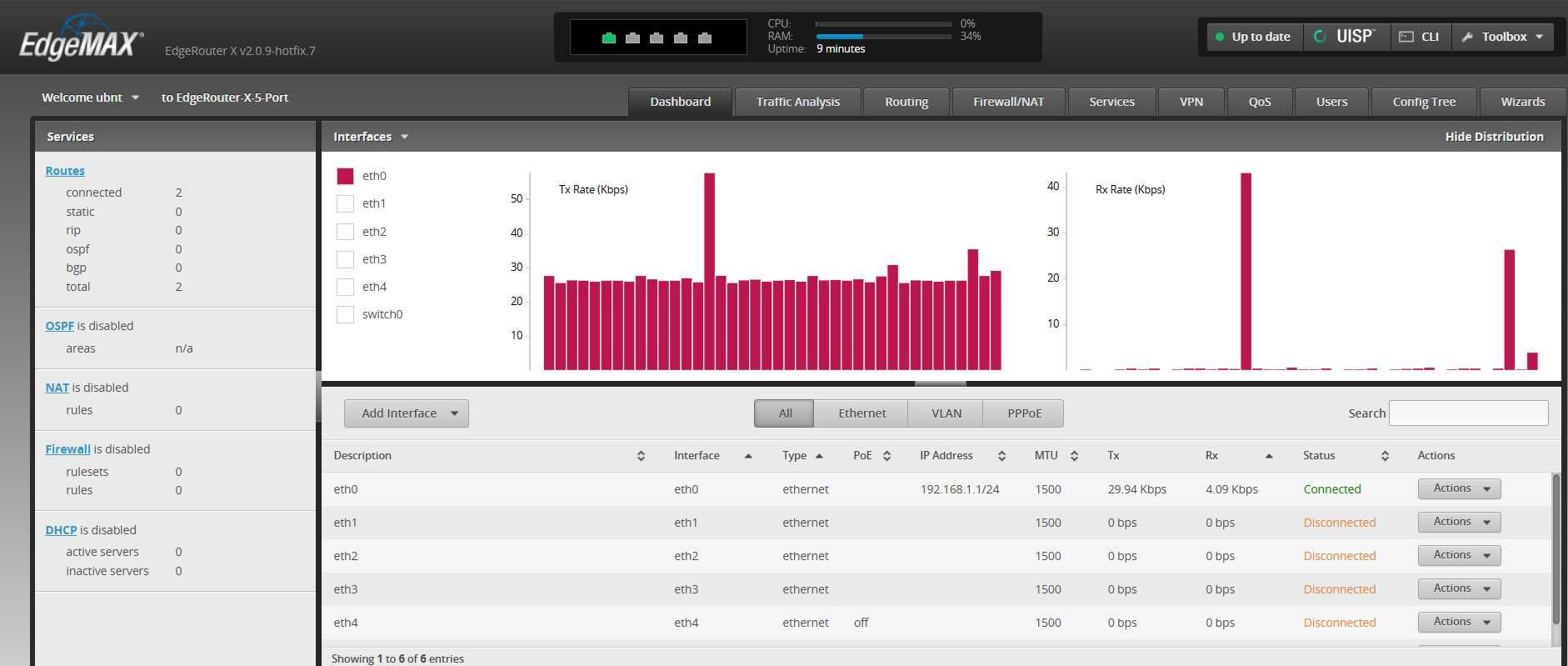
Task: Open the Welcome ubnt user dropdown
Action: pyautogui.click(x=90, y=98)
